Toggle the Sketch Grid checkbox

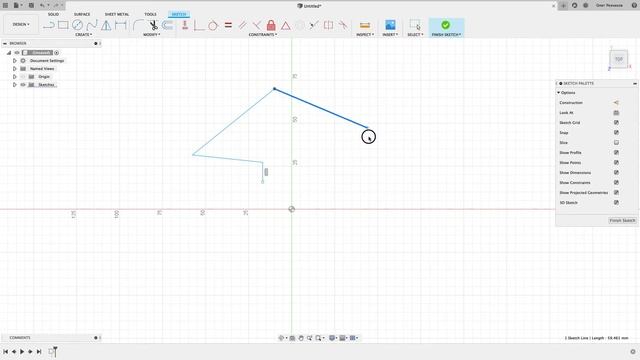click(616, 122)
